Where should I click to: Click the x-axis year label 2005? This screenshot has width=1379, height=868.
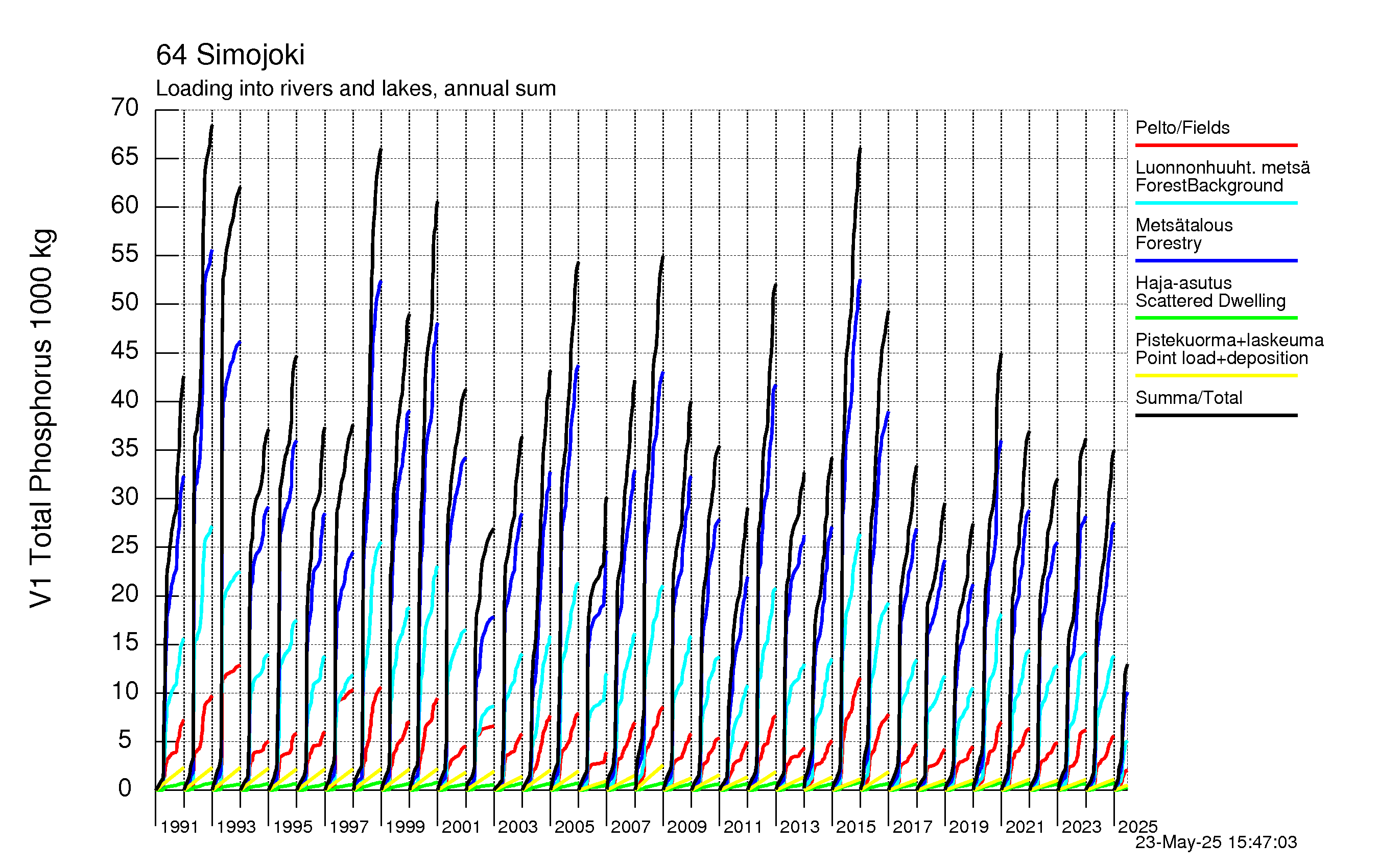coord(575,827)
